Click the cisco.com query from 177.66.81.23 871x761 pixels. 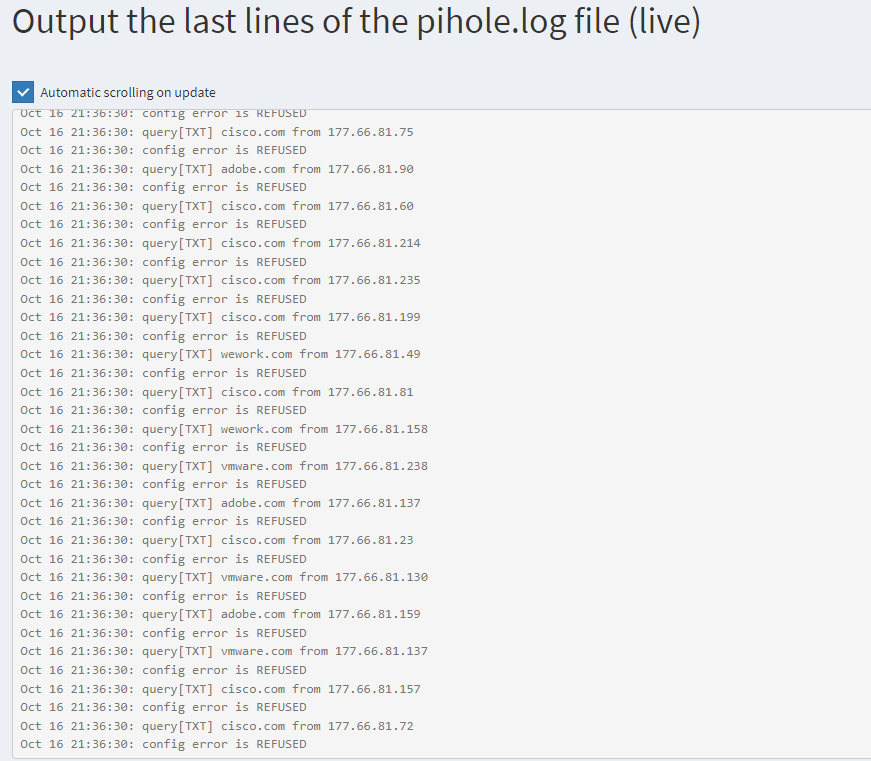point(217,540)
